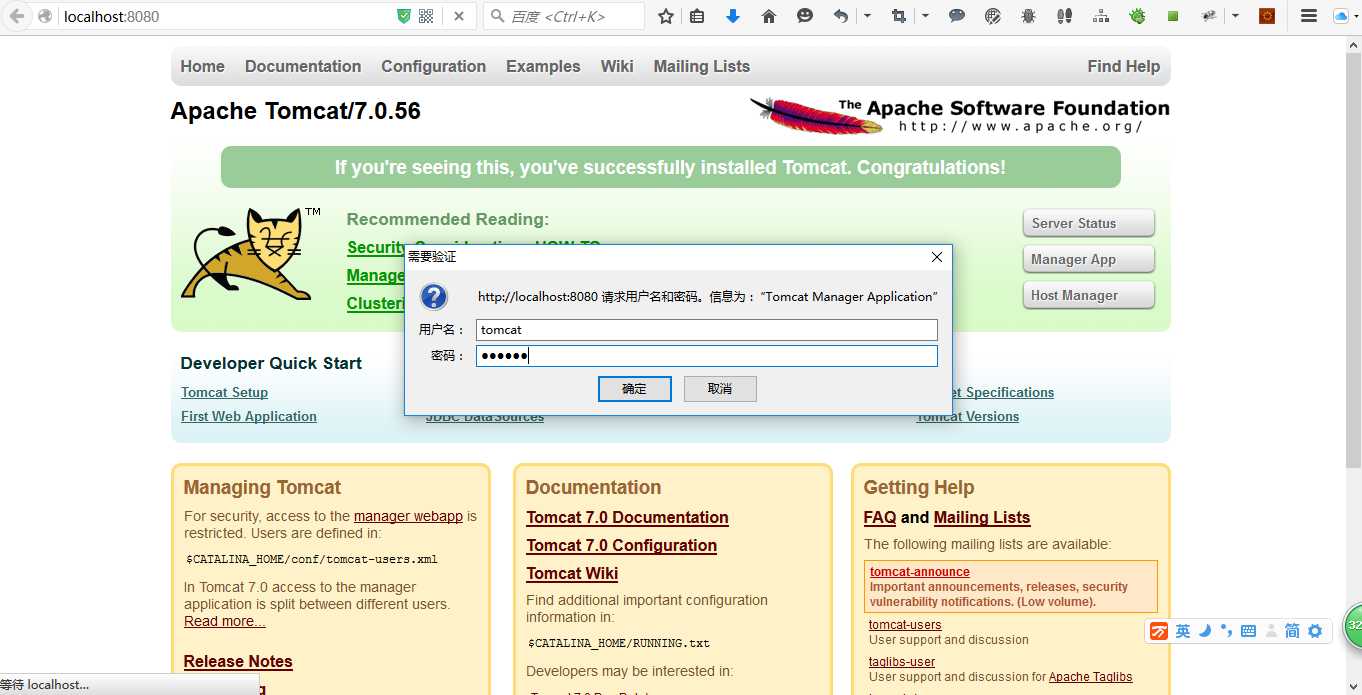Viewport: 1362px width, 695px height.
Task: Open Mailing Lists in Tomcat navigation bar
Action: click(701, 66)
